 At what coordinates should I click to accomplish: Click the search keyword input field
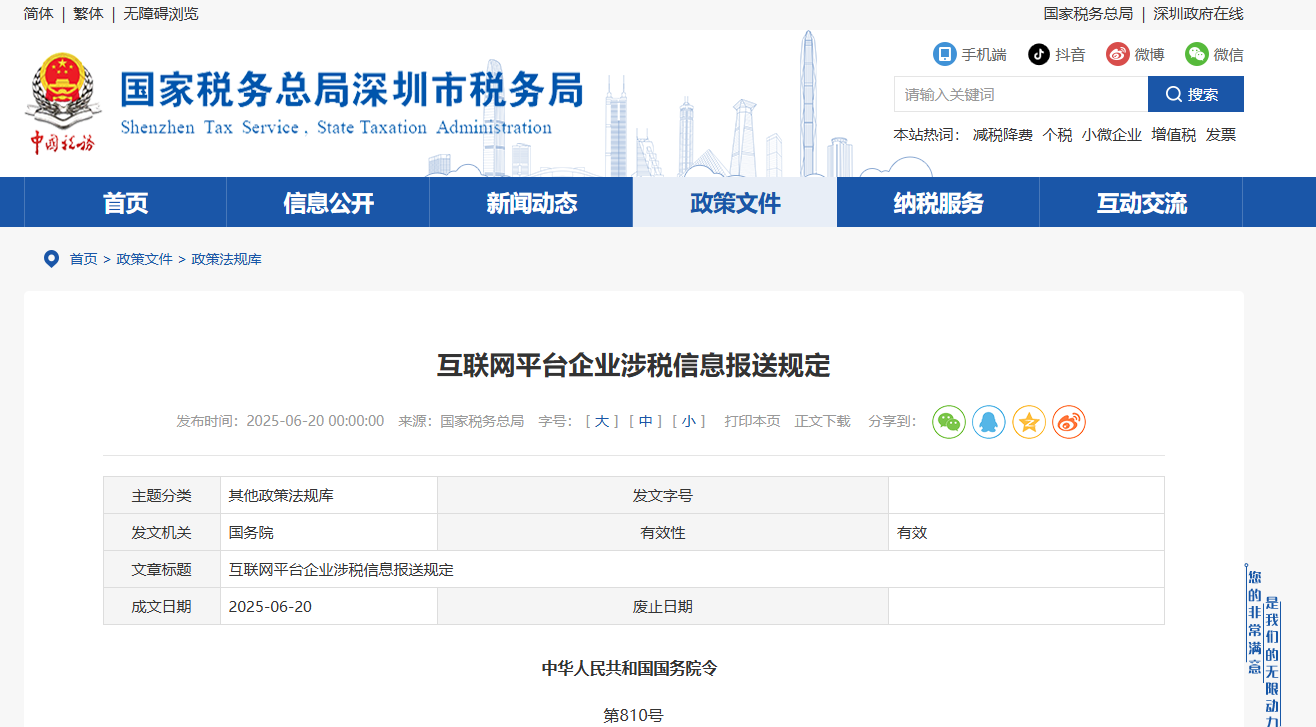pyautogui.click(x=1020, y=94)
